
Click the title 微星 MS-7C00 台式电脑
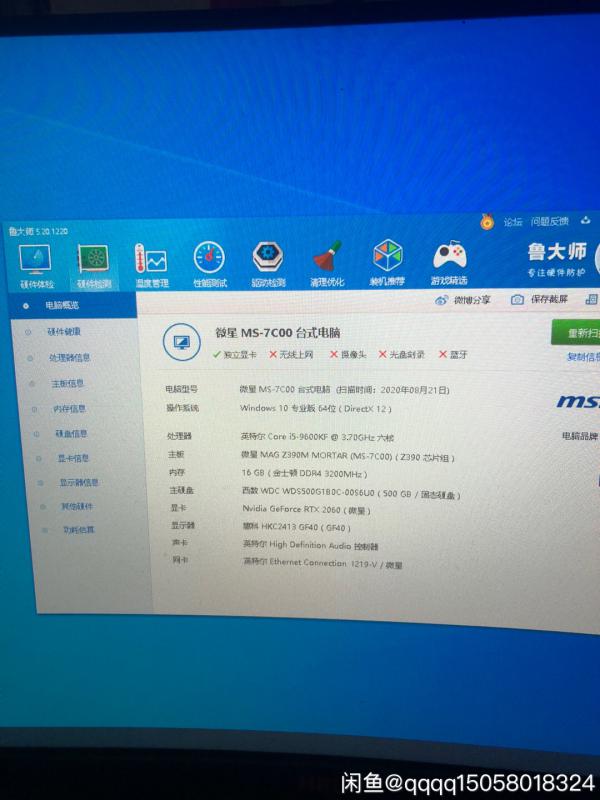click(x=278, y=333)
